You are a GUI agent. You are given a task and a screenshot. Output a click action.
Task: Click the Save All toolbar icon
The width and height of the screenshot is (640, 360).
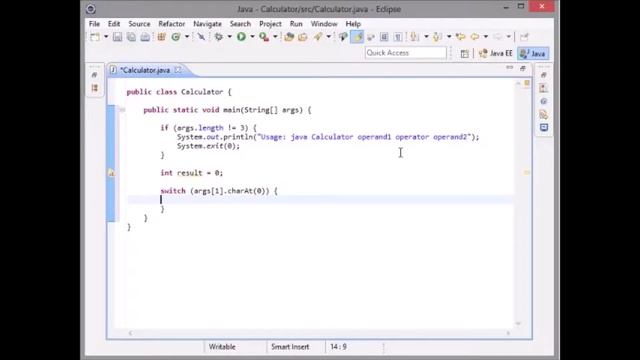coord(131,37)
